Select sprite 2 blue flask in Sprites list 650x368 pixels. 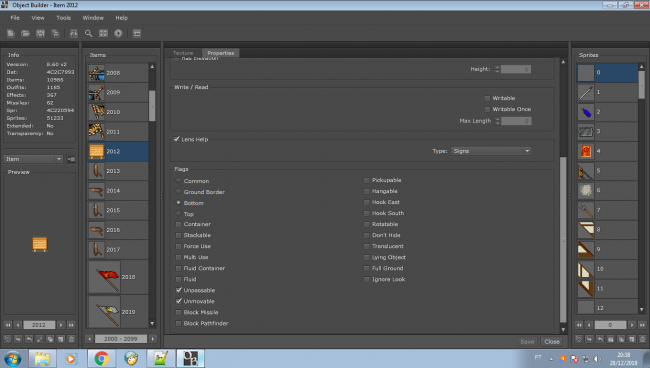coord(607,112)
